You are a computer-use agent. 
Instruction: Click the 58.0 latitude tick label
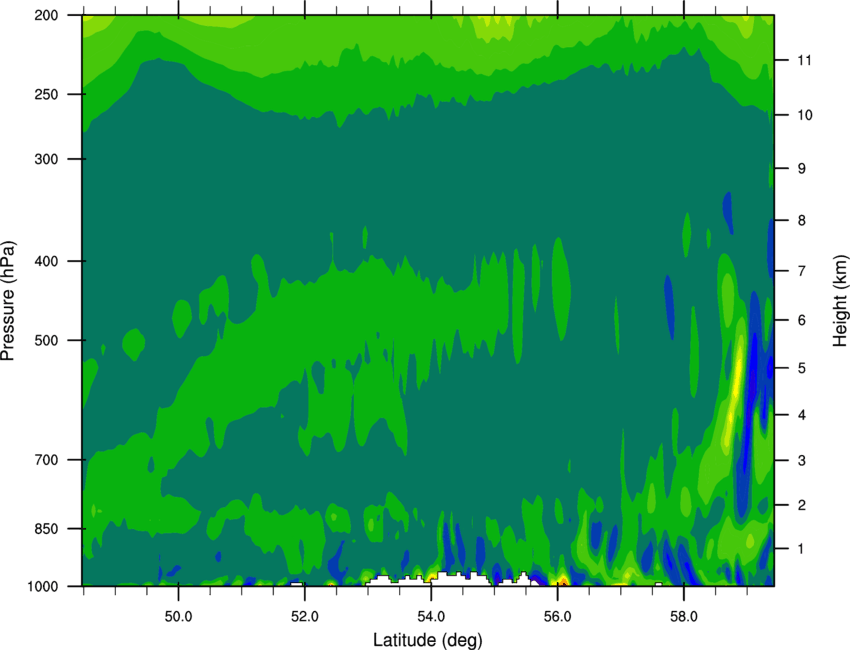point(684,617)
